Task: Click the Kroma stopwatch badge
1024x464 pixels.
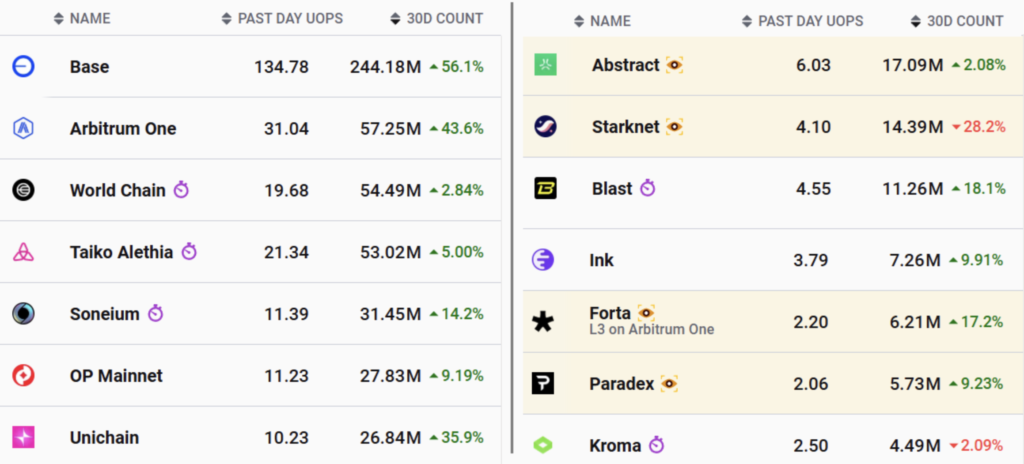Action: click(x=656, y=446)
